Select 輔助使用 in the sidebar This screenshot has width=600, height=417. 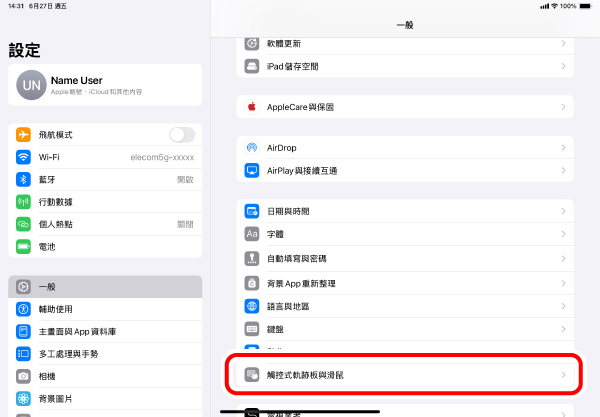[x=57, y=309]
